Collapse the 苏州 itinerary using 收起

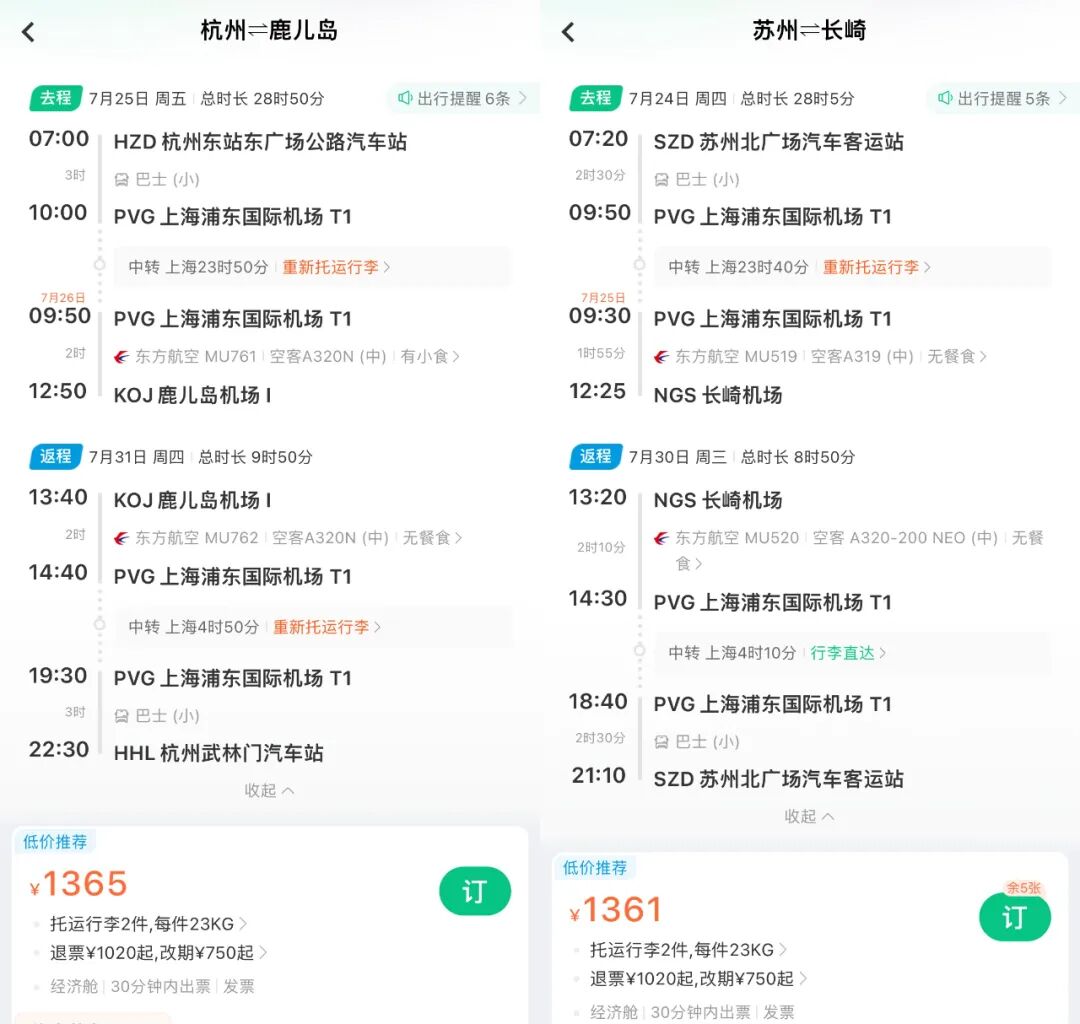coord(810,816)
